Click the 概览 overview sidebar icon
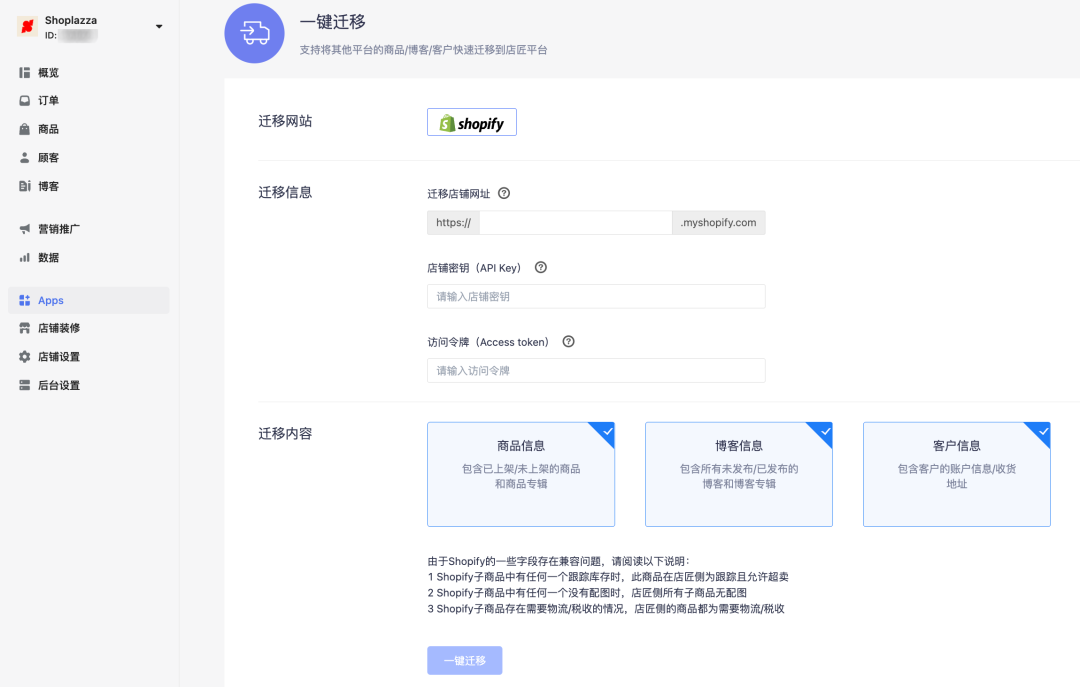The image size is (1080, 687). pyautogui.click(x=25, y=72)
